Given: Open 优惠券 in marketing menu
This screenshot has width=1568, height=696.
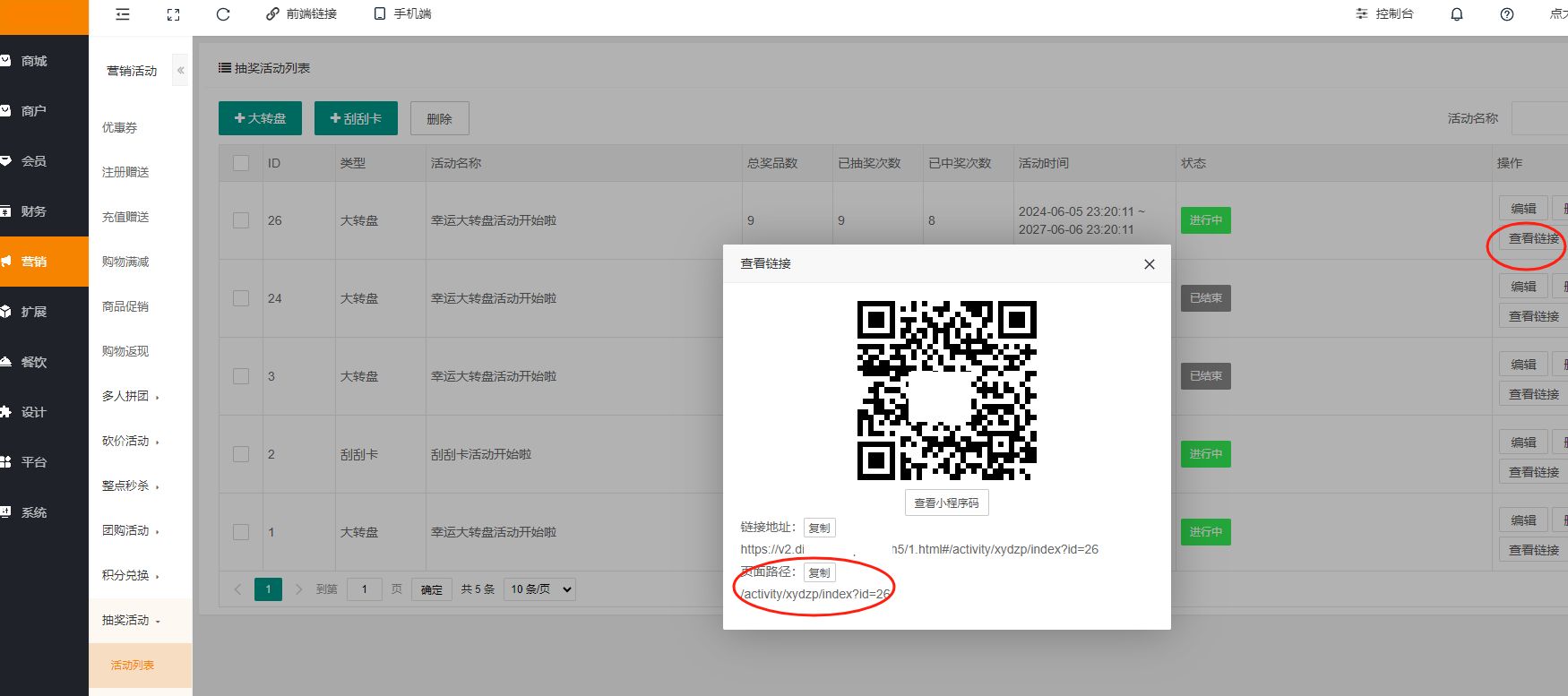Looking at the screenshot, I should click(x=120, y=127).
